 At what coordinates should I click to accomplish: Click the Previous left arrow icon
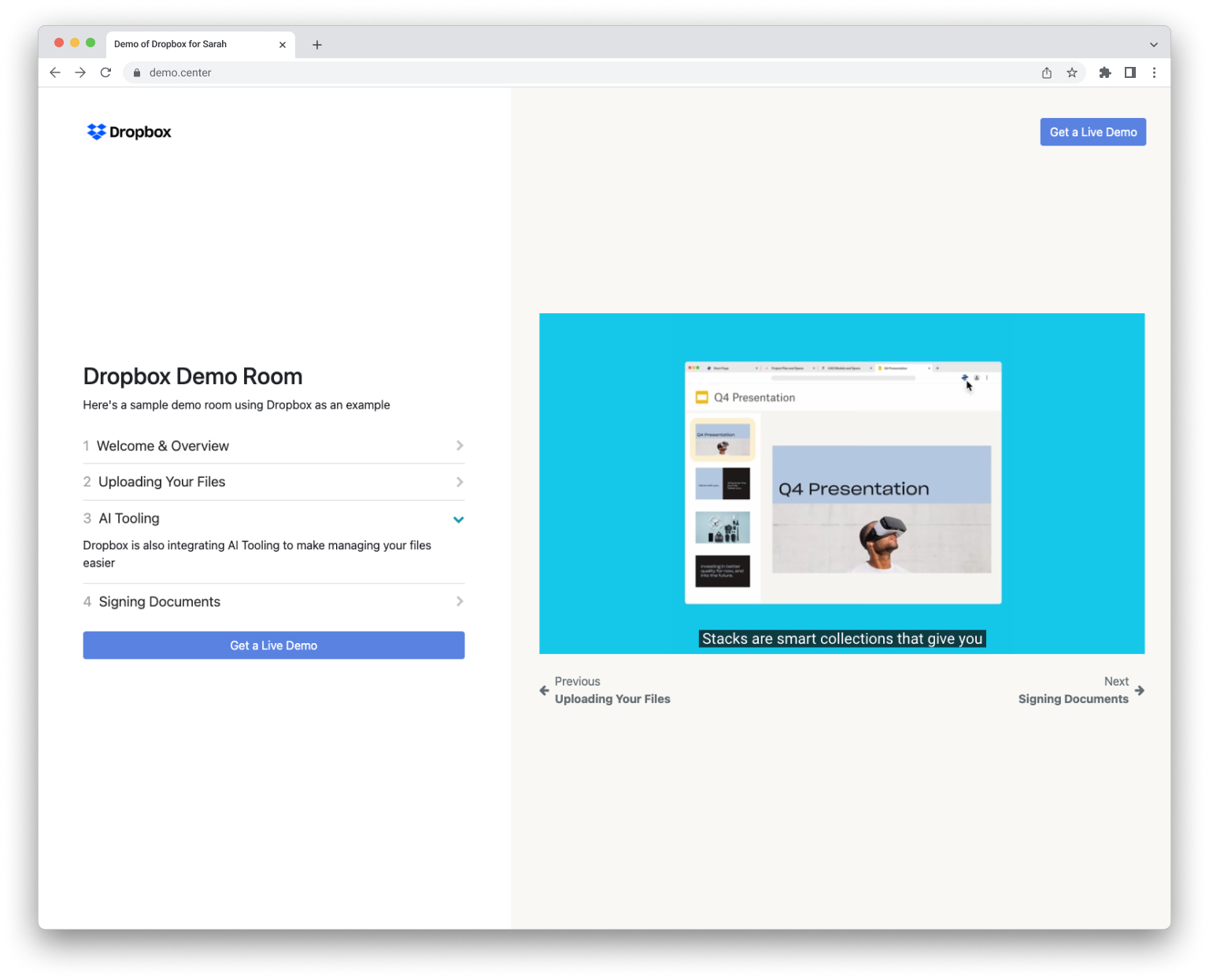tap(544, 690)
